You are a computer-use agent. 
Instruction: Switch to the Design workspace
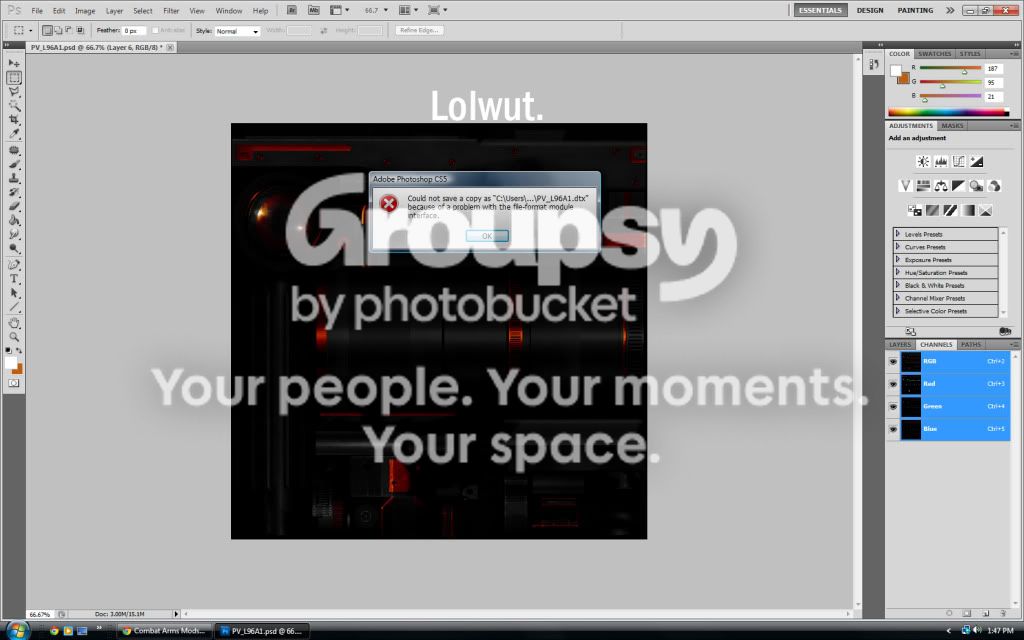(x=870, y=10)
